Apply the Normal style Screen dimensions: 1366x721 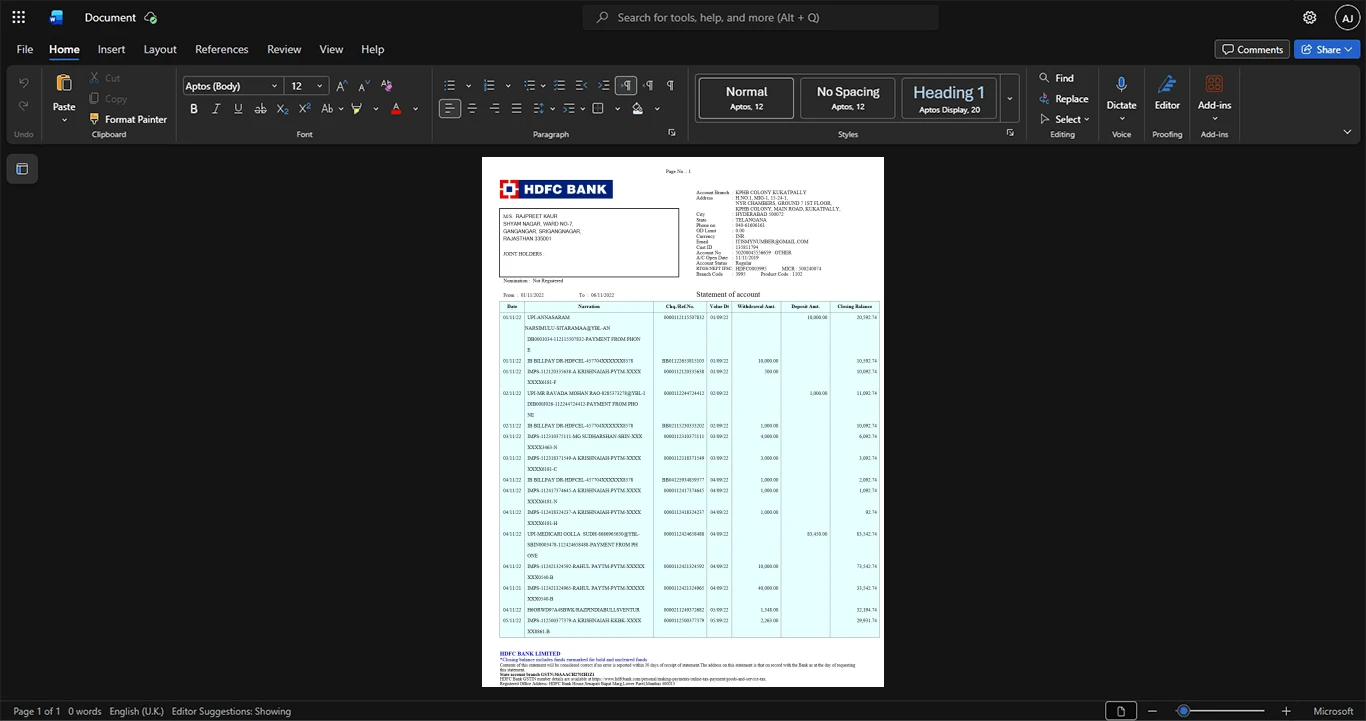click(x=746, y=99)
